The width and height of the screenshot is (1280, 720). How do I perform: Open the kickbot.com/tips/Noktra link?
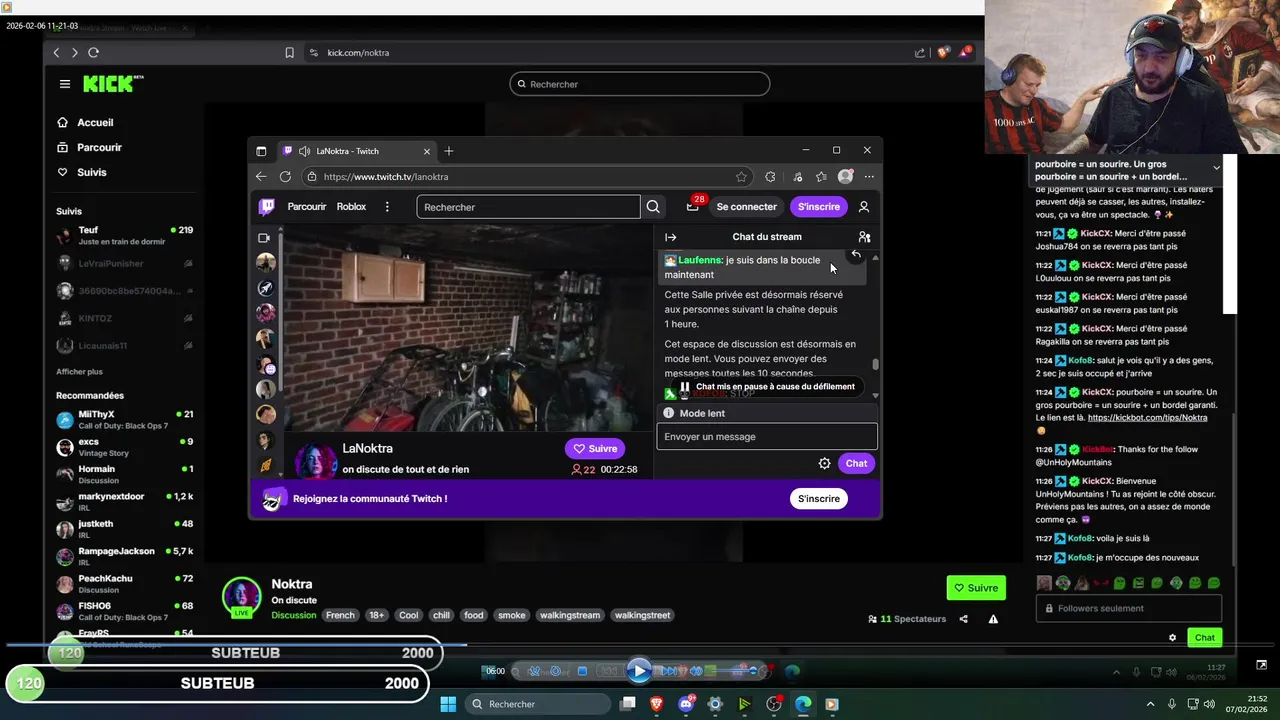tap(1147, 418)
